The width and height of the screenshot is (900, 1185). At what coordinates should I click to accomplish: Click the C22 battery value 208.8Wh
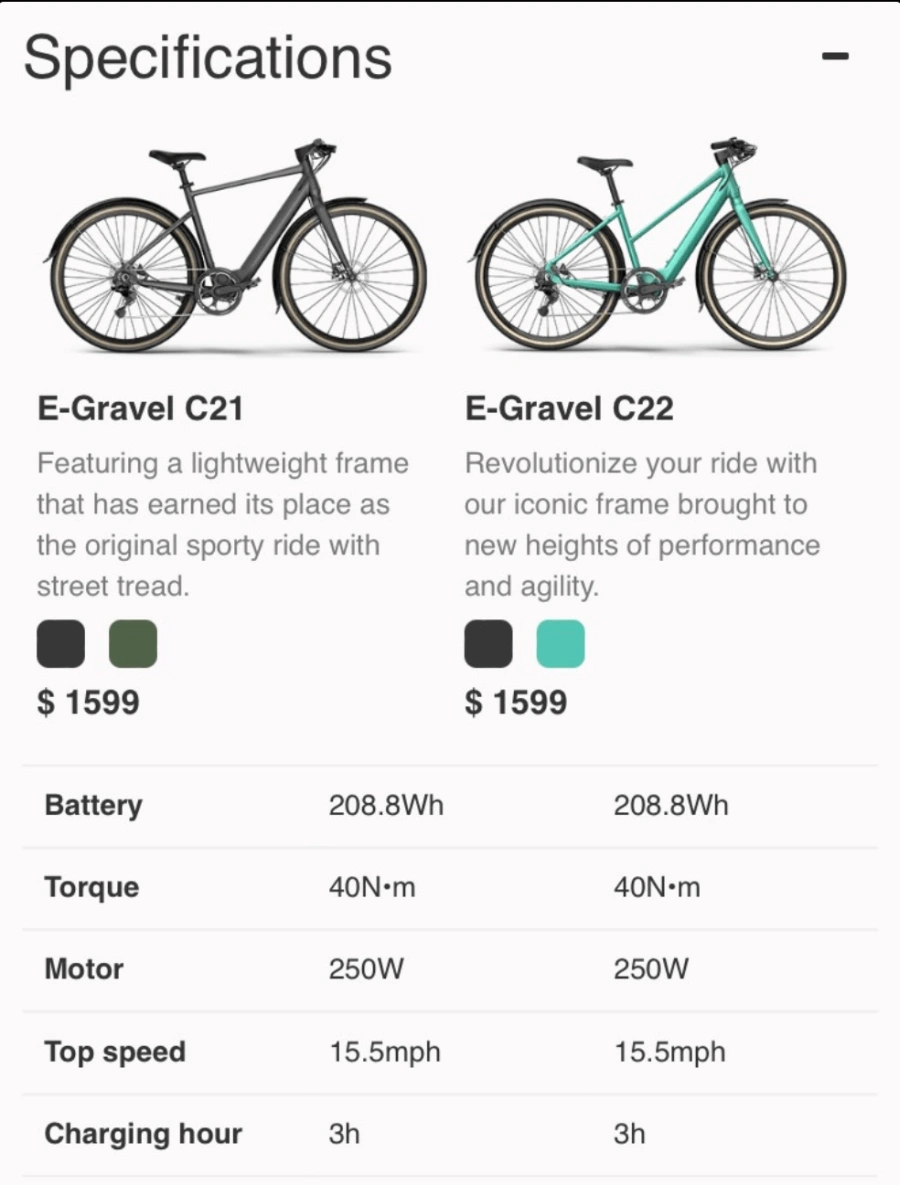pos(670,806)
